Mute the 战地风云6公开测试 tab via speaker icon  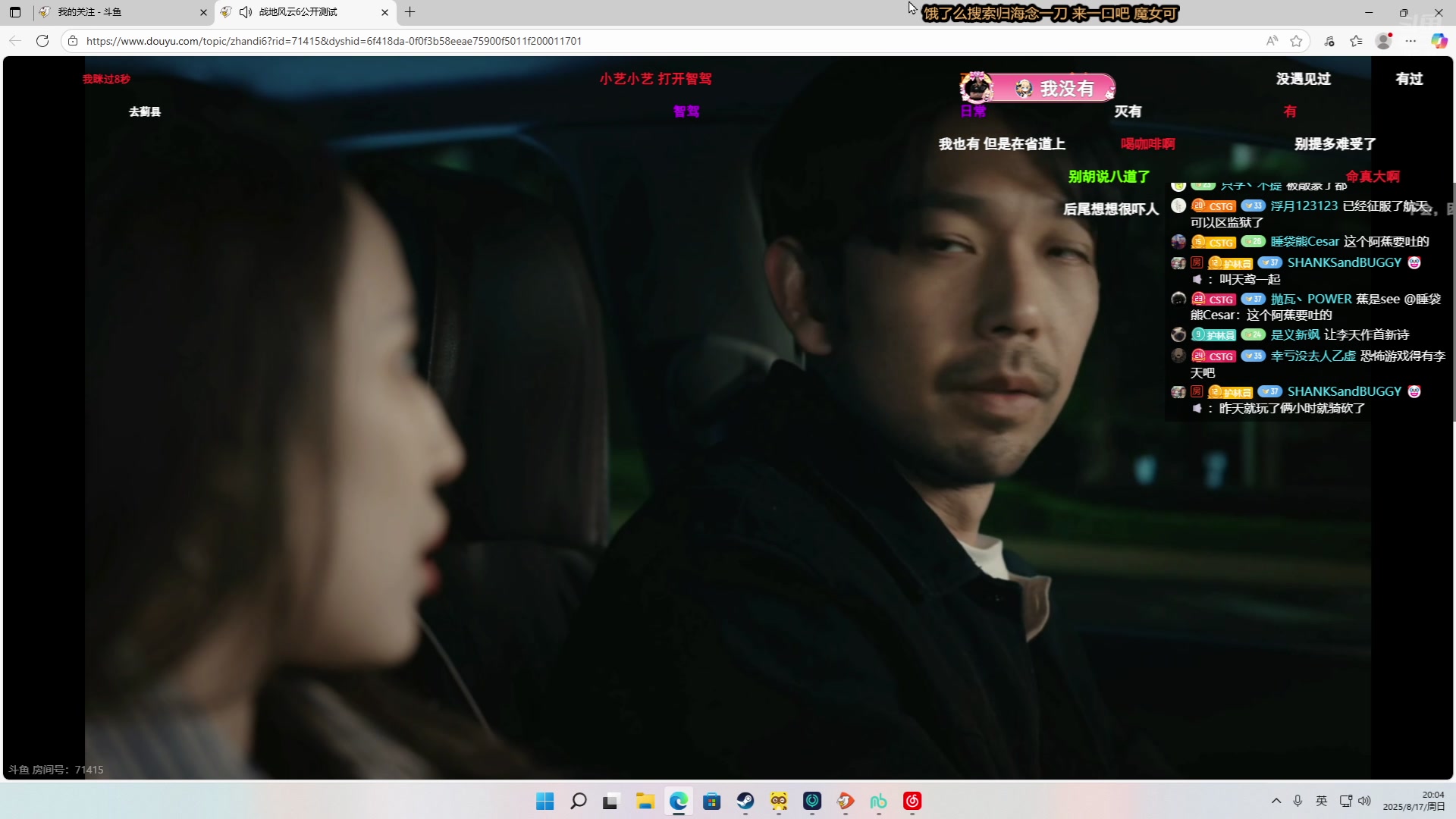tap(246, 12)
